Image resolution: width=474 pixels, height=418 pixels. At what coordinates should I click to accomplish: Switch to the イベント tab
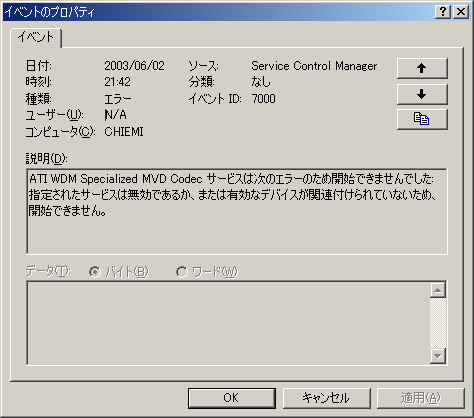tap(36, 37)
